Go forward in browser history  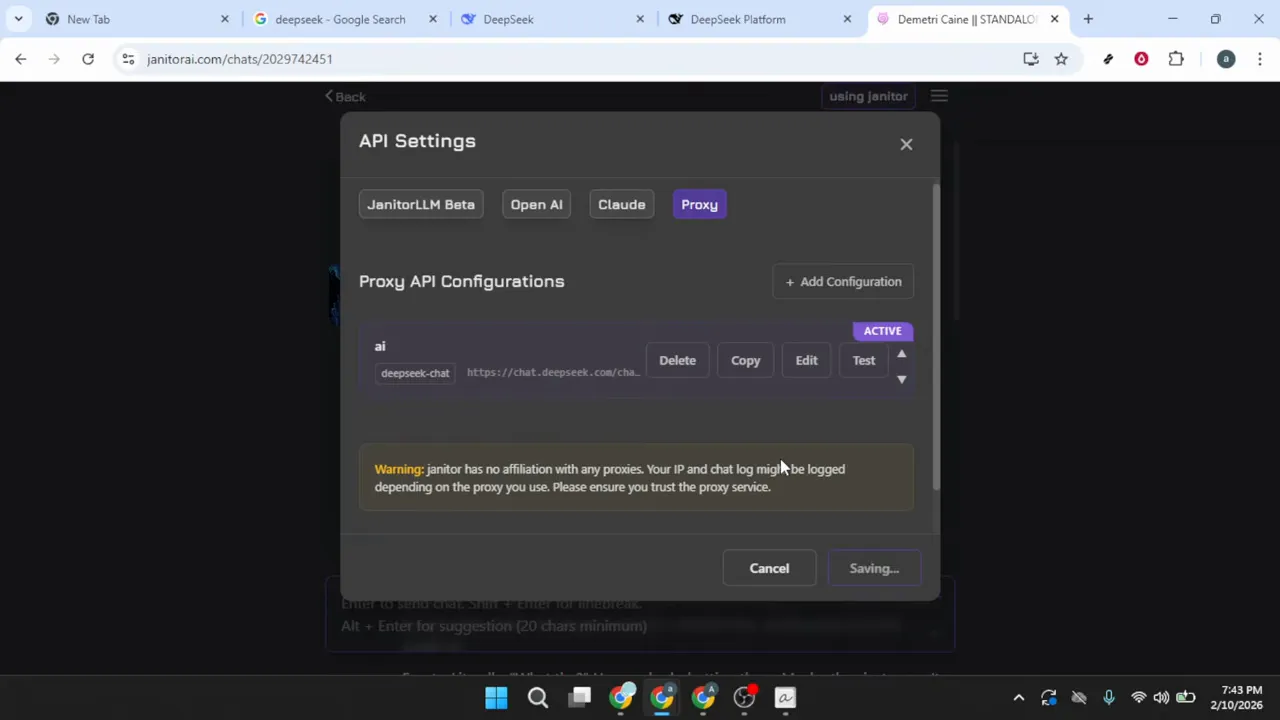click(54, 59)
